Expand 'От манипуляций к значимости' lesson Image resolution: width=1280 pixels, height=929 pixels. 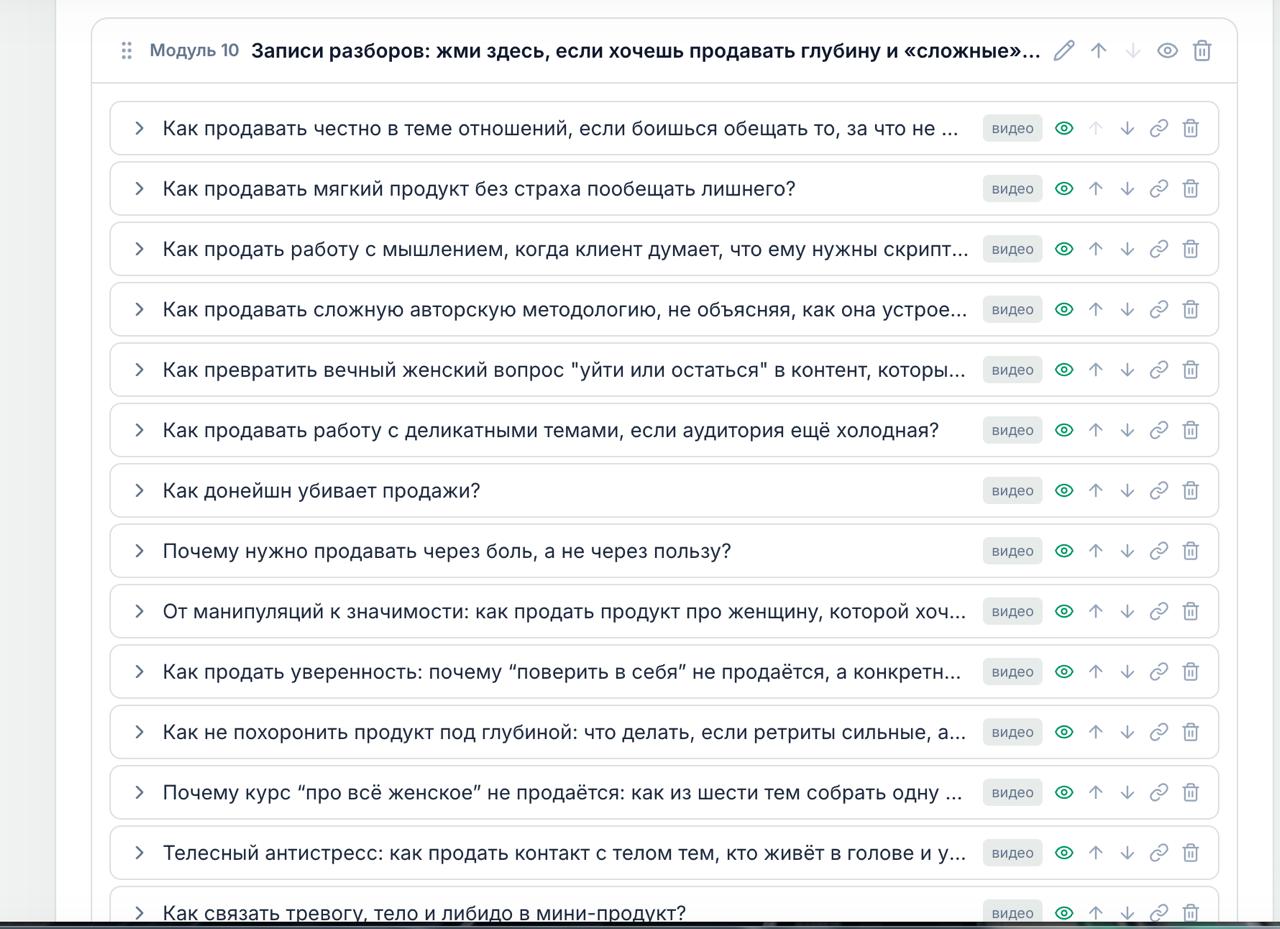139,611
